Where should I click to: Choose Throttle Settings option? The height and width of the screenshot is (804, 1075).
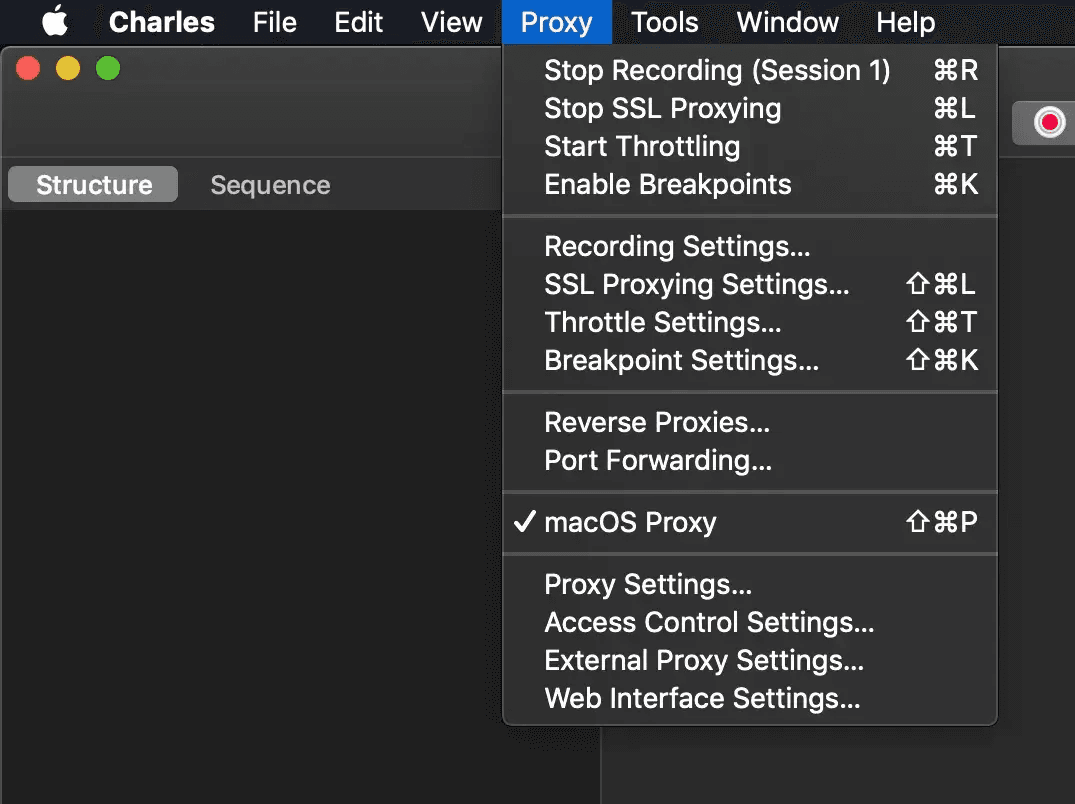(x=662, y=322)
